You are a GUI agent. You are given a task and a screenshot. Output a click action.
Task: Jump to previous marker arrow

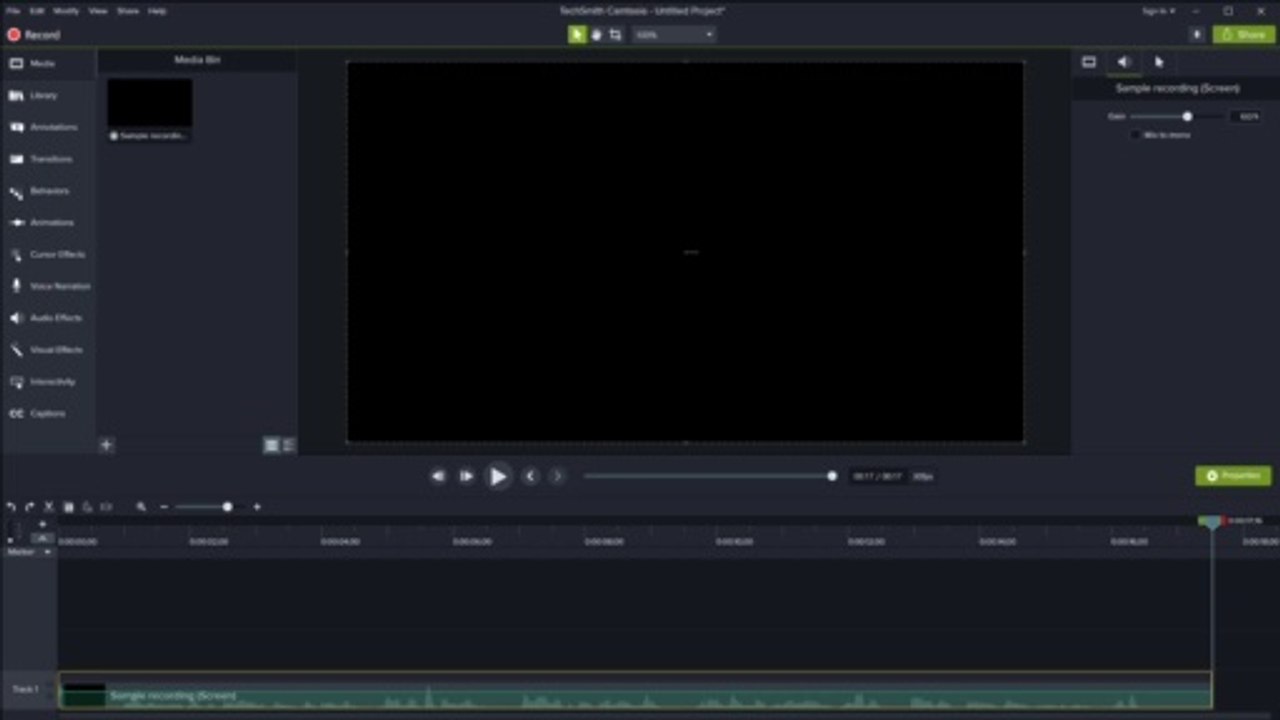(x=531, y=476)
